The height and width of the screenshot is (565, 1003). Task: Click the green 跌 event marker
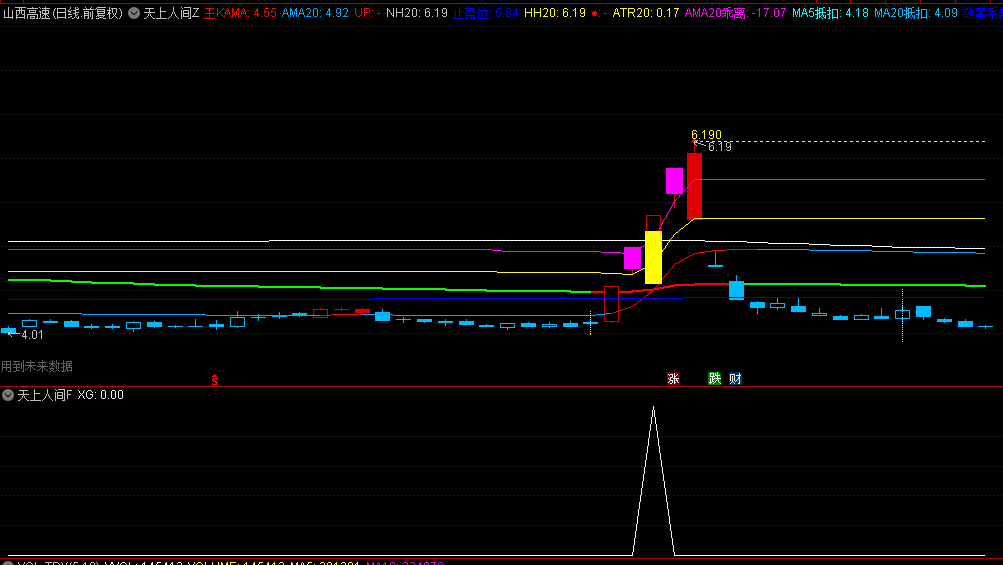[715, 379]
